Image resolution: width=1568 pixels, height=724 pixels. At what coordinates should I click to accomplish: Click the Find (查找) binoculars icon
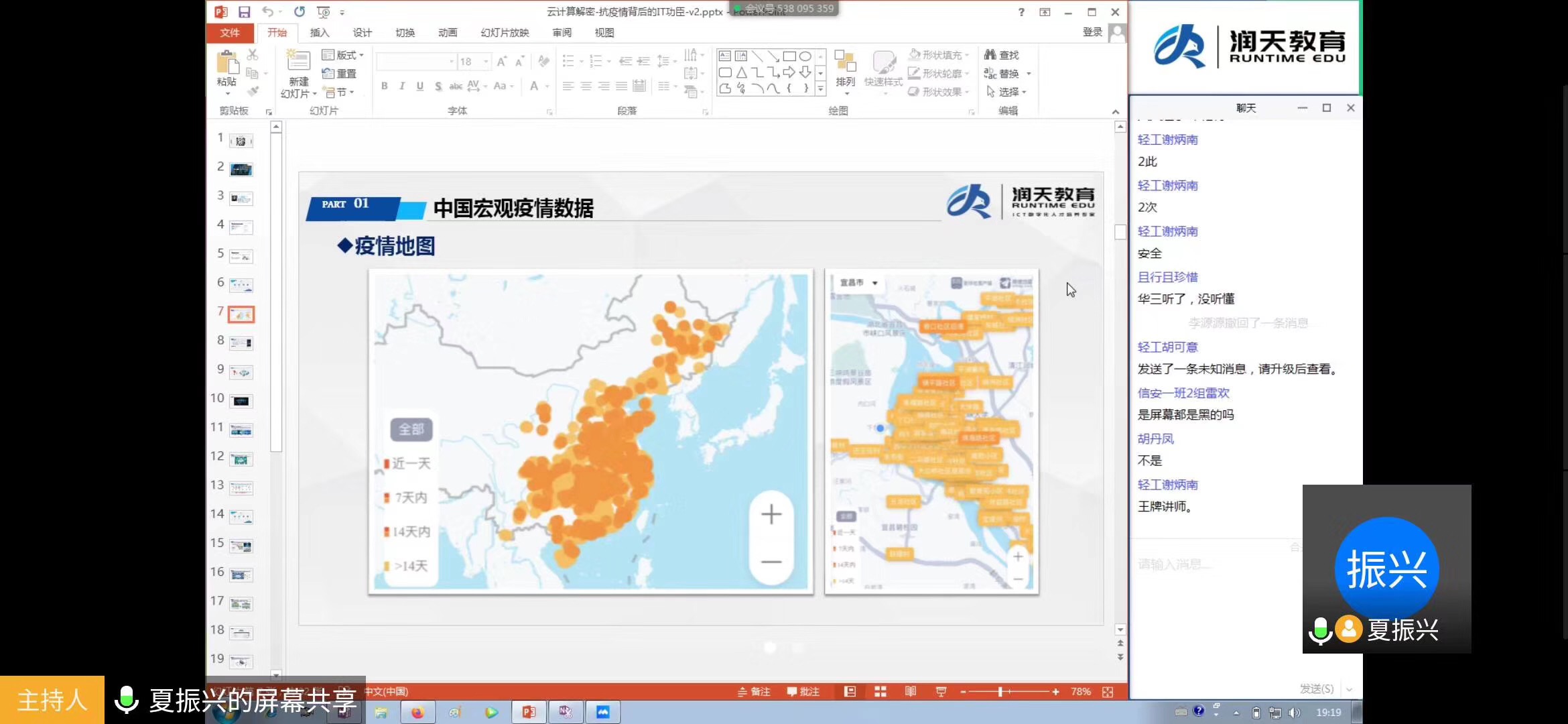click(x=991, y=55)
